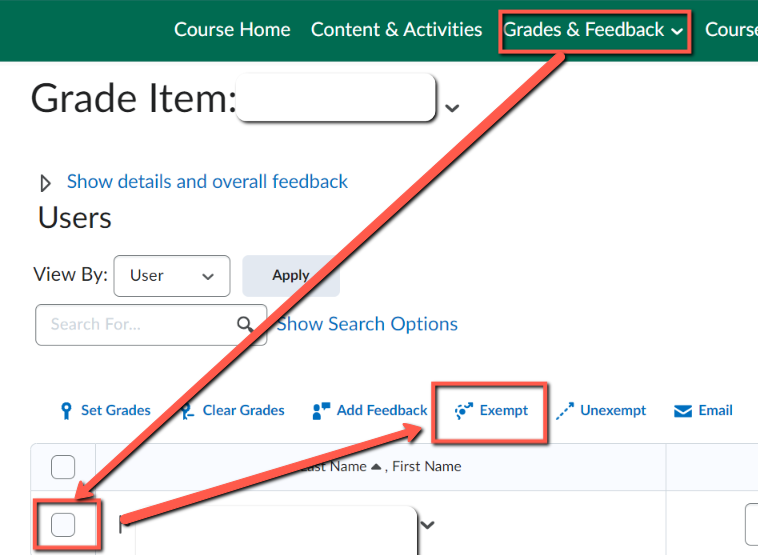Screen dimensions: 758x555
Task: Open the first student's name chevron menu
Action: 428,525
